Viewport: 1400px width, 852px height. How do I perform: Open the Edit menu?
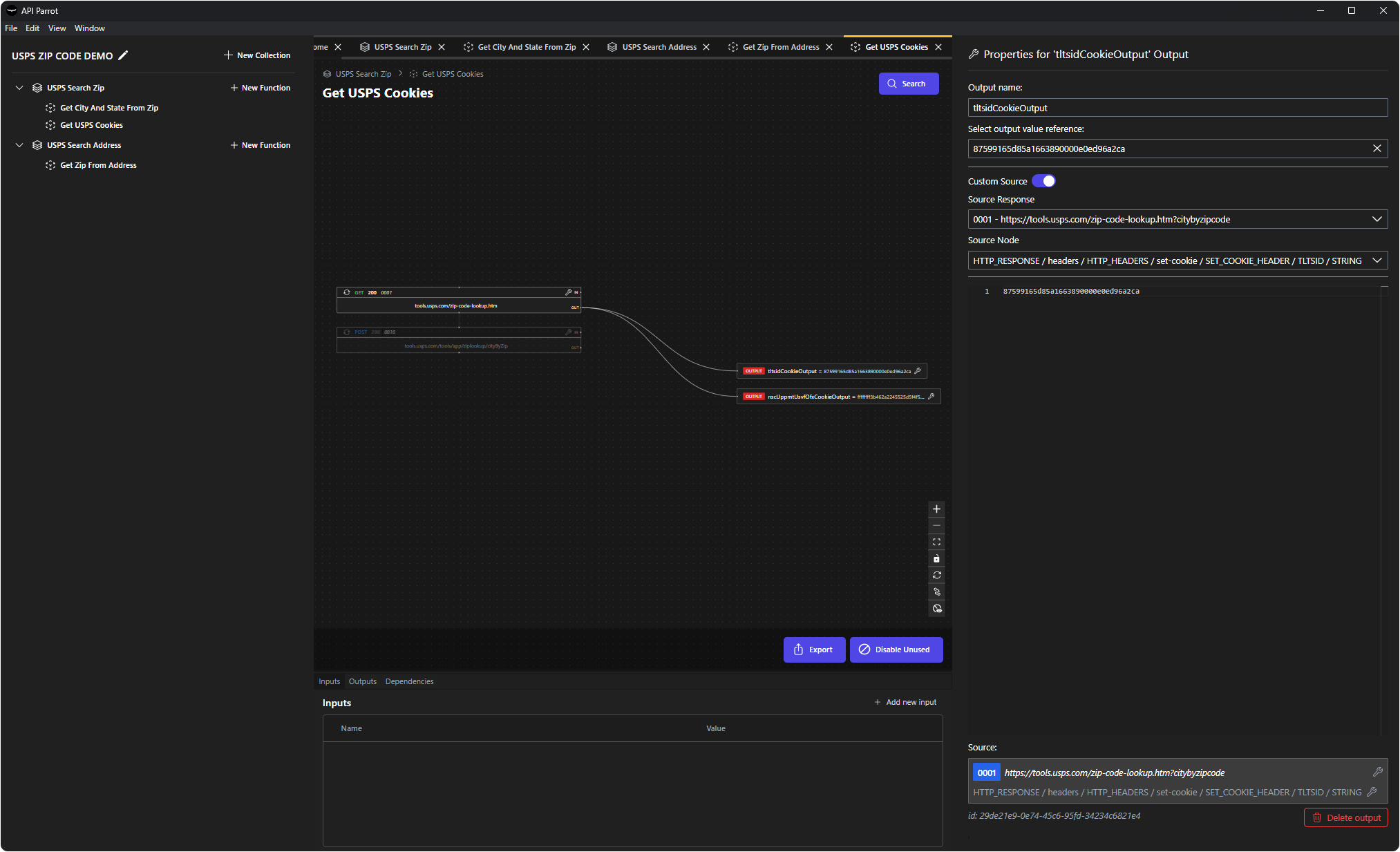pyautogui.click(x=32, y=28)
